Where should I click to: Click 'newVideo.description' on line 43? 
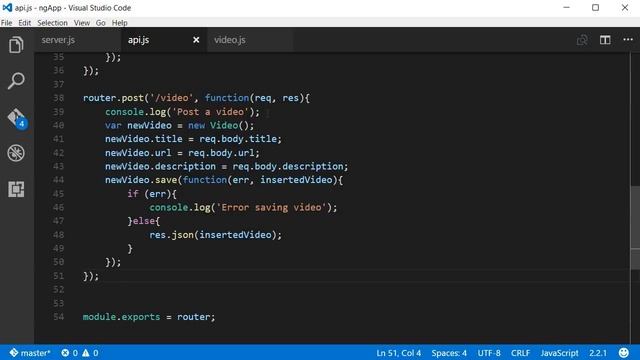(x=160, y=167)
